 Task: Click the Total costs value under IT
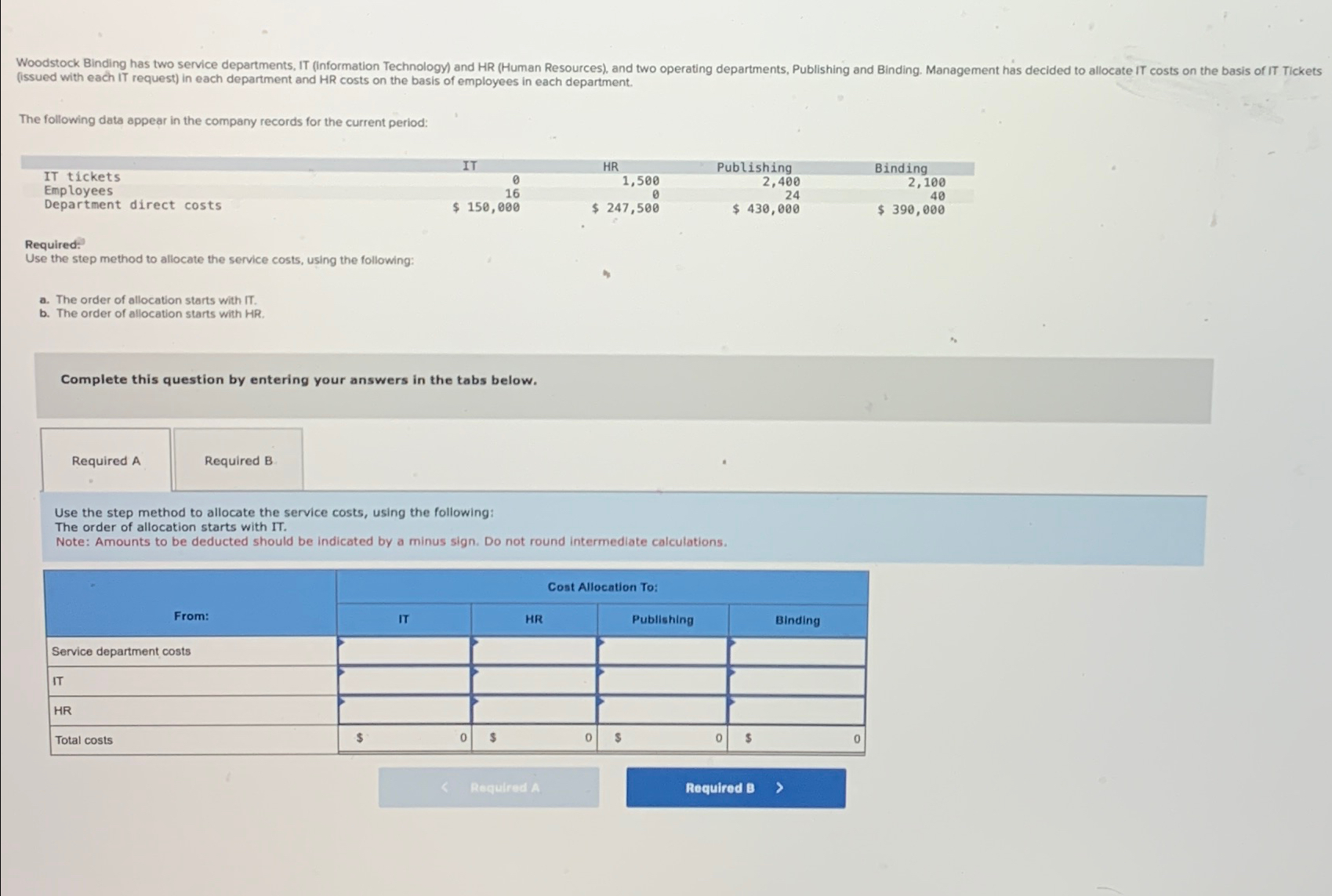[404, 738]
